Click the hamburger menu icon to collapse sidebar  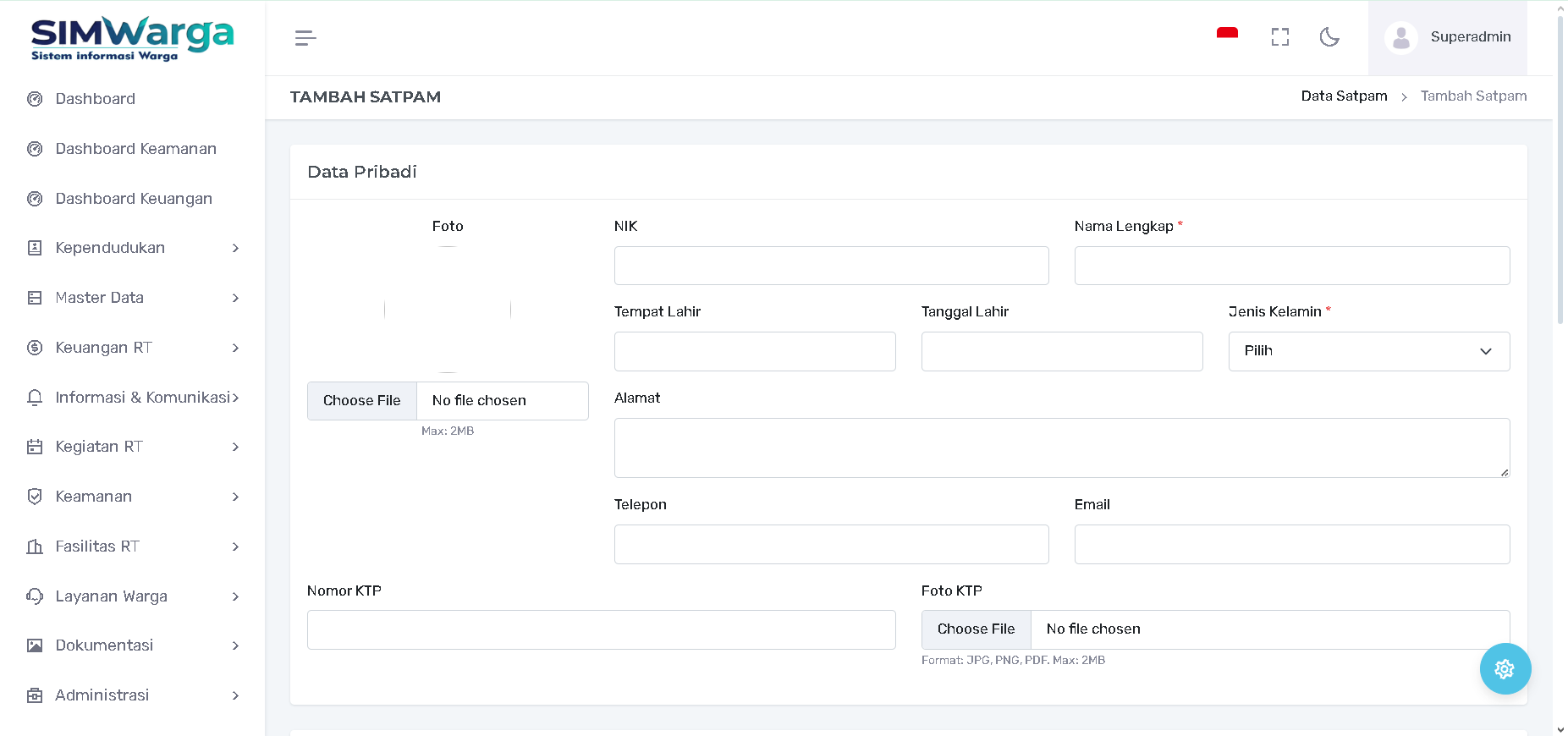[x=305, y=38]
